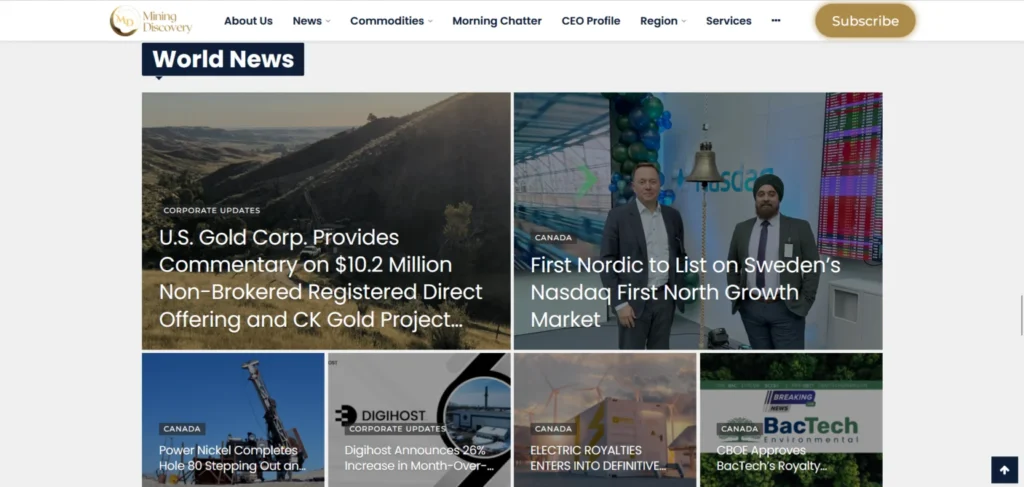Click Canada tag on BacTech card

pyautogui.click(x=740, y=429)
